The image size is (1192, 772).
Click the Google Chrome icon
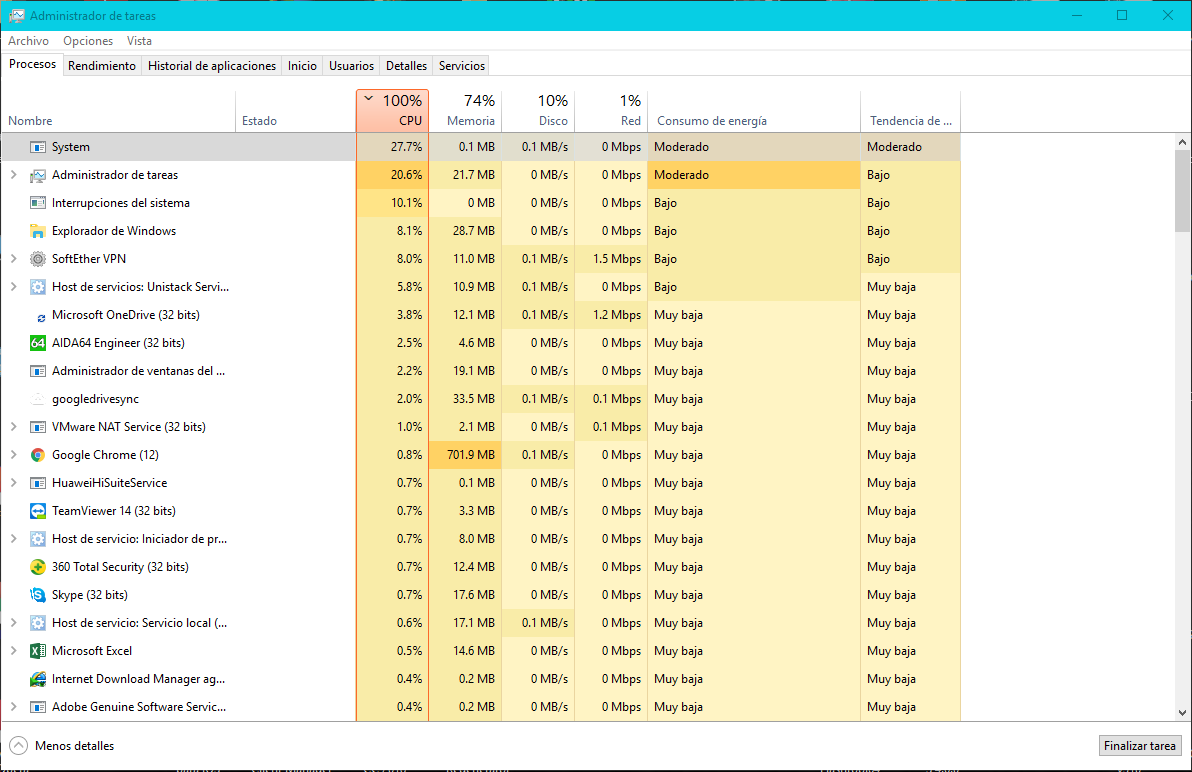[37, 455]
